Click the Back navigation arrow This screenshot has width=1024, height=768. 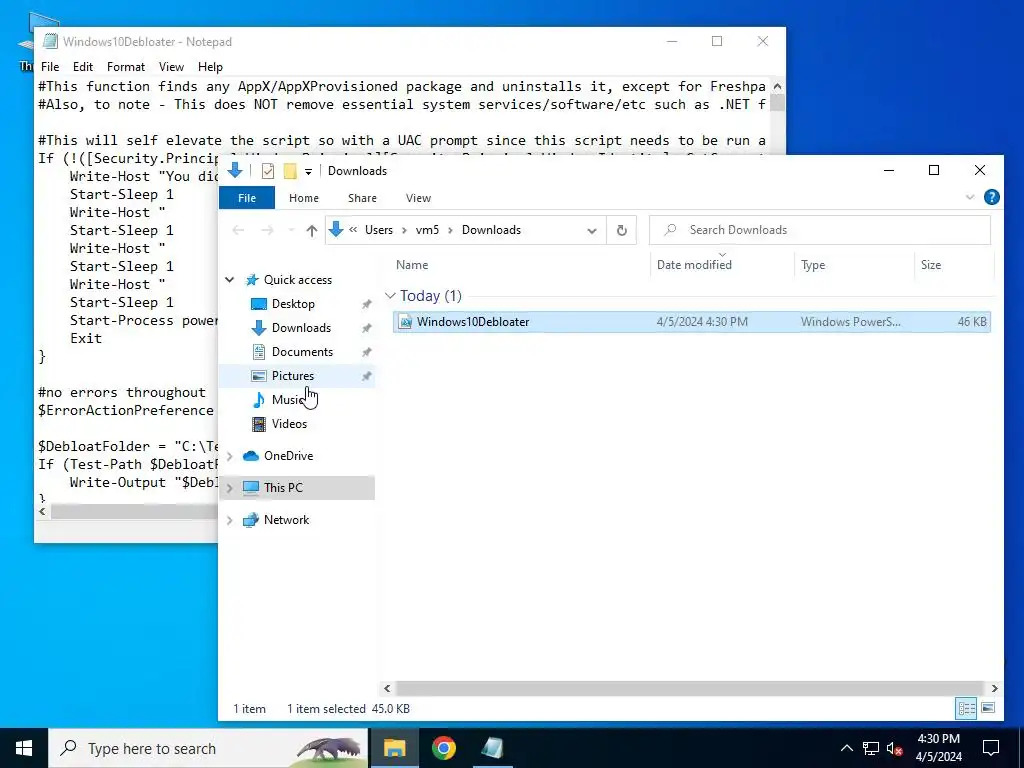click(238, 230)
